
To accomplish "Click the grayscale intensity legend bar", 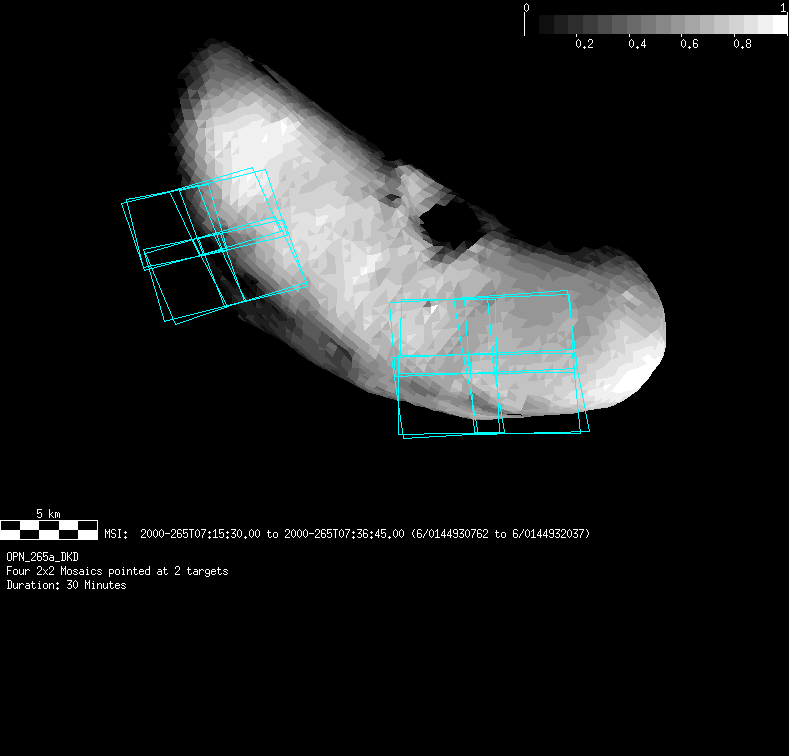I will tap(656, 24).
